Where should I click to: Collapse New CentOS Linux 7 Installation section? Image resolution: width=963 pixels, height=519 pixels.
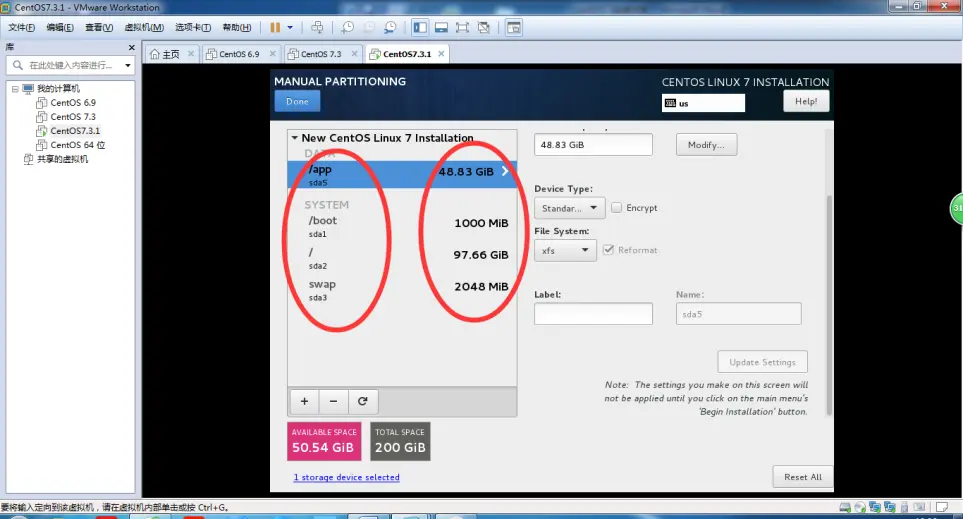(x=295, y=138)
